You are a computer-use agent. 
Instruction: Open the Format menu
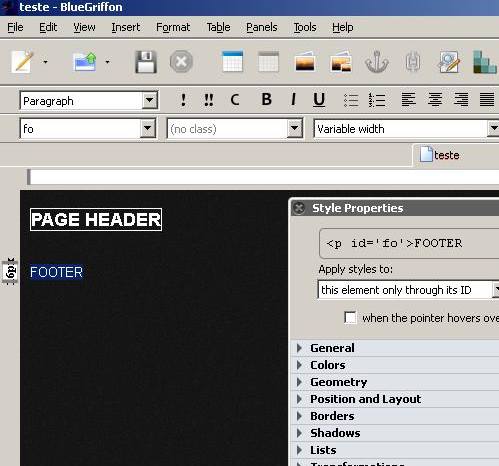173,27
